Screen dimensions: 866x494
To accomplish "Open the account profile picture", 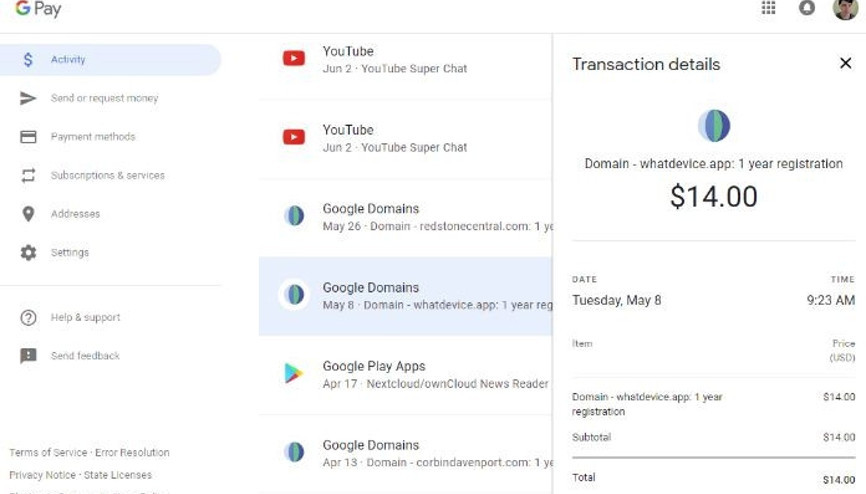I will click(x=845, y=9).
